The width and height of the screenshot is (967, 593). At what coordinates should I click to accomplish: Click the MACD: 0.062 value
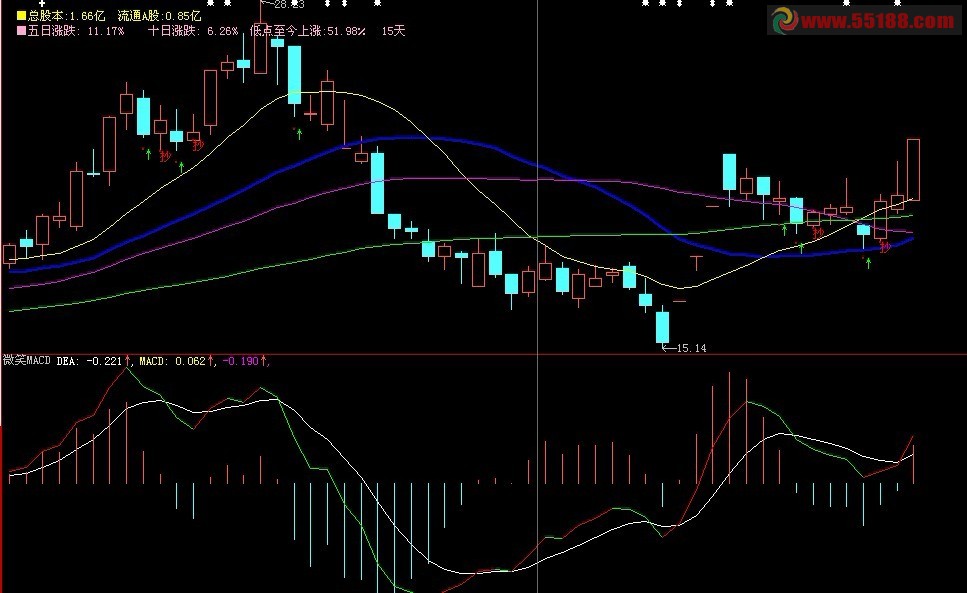point(172,361)
